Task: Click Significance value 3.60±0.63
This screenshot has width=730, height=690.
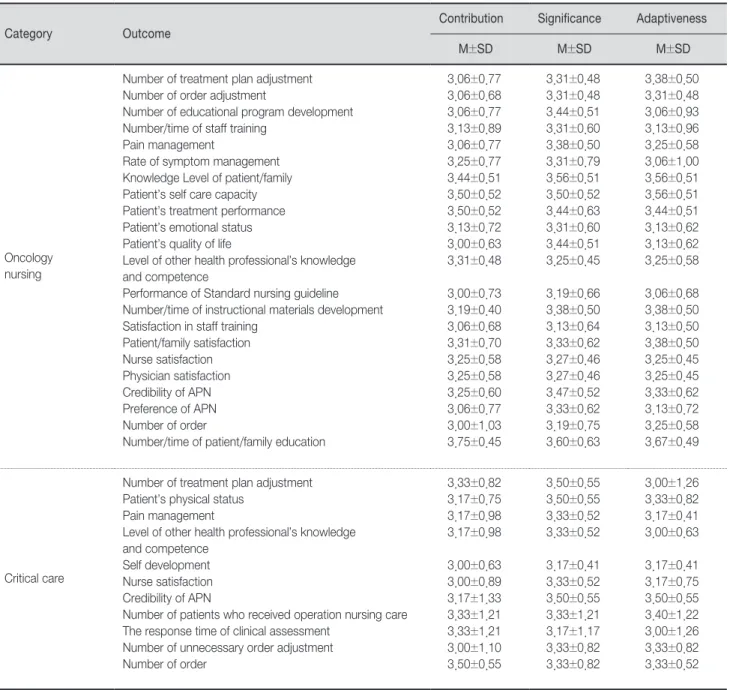Action: (573, 442)
